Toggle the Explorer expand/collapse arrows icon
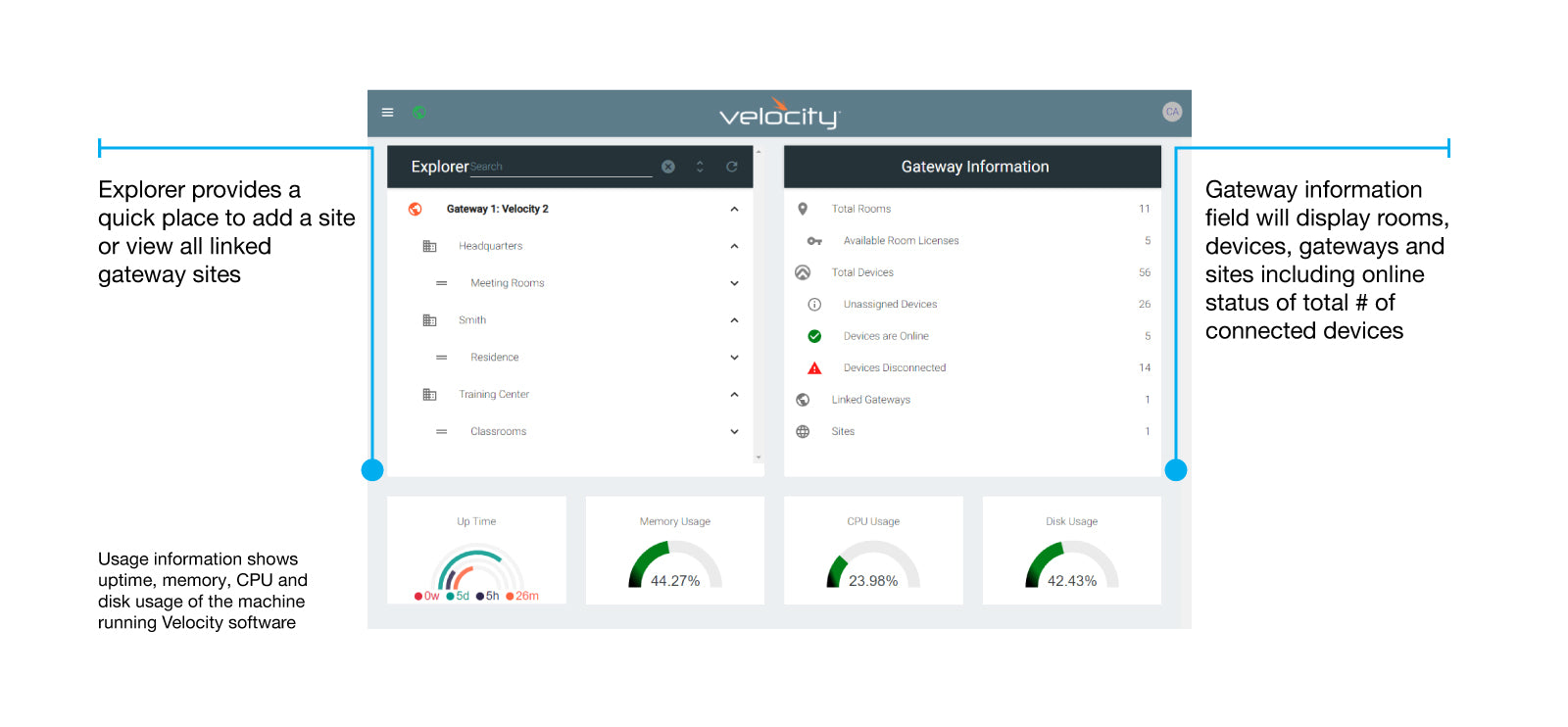This screenshot has width=1568, height=727. click(700, 167)
